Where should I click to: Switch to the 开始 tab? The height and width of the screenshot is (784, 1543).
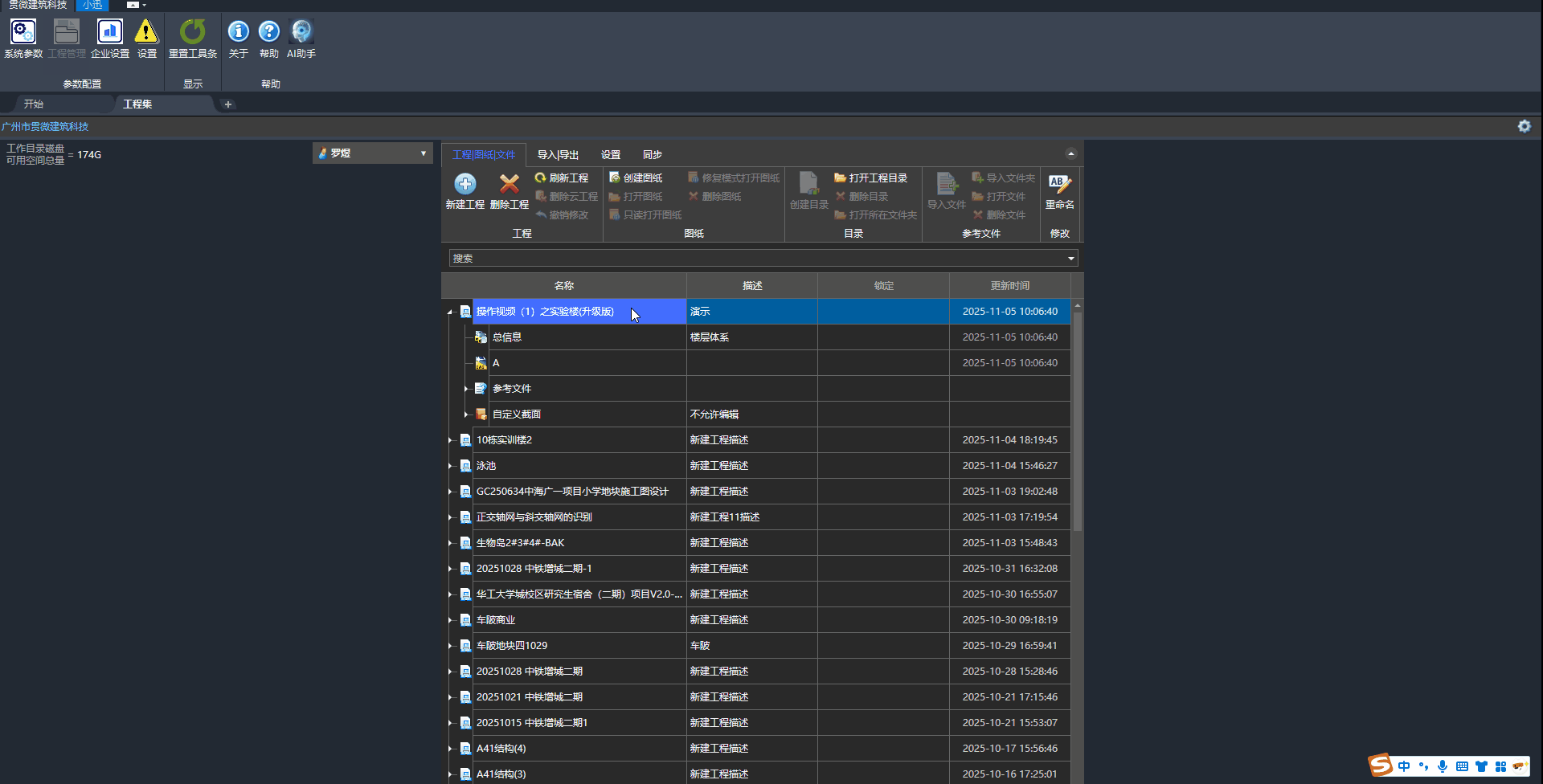34,104
